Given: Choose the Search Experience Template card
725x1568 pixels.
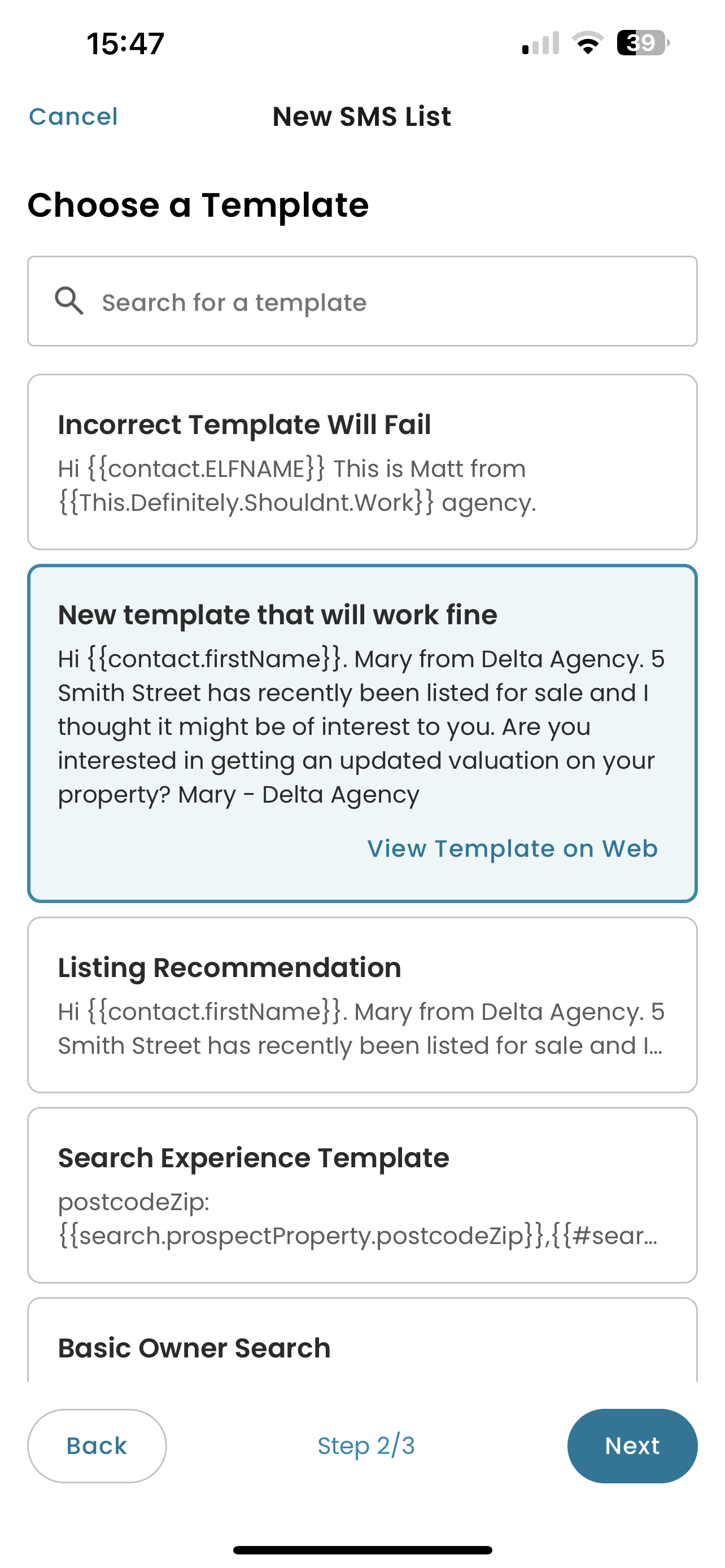Looking at the screenshot, I should tap(362, 1195).
